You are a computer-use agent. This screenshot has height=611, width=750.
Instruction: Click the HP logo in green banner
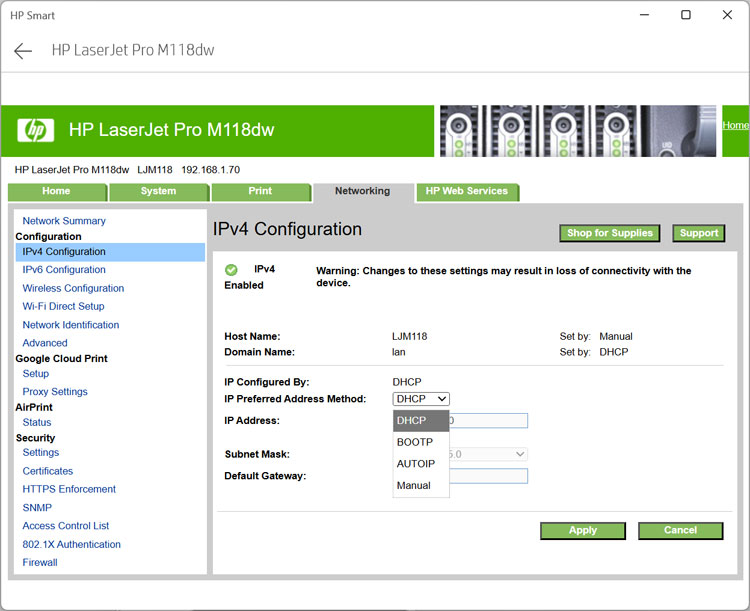pos(35,130)
